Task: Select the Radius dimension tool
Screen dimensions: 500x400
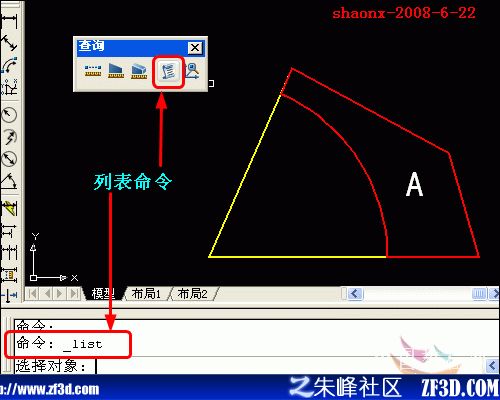Action: click(x=9, y=115)
